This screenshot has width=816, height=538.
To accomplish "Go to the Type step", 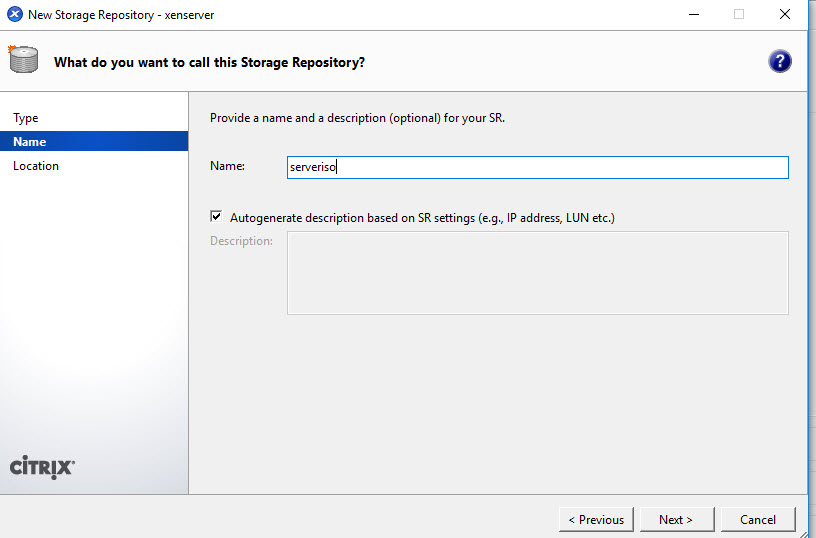I will tap(26, 118).
